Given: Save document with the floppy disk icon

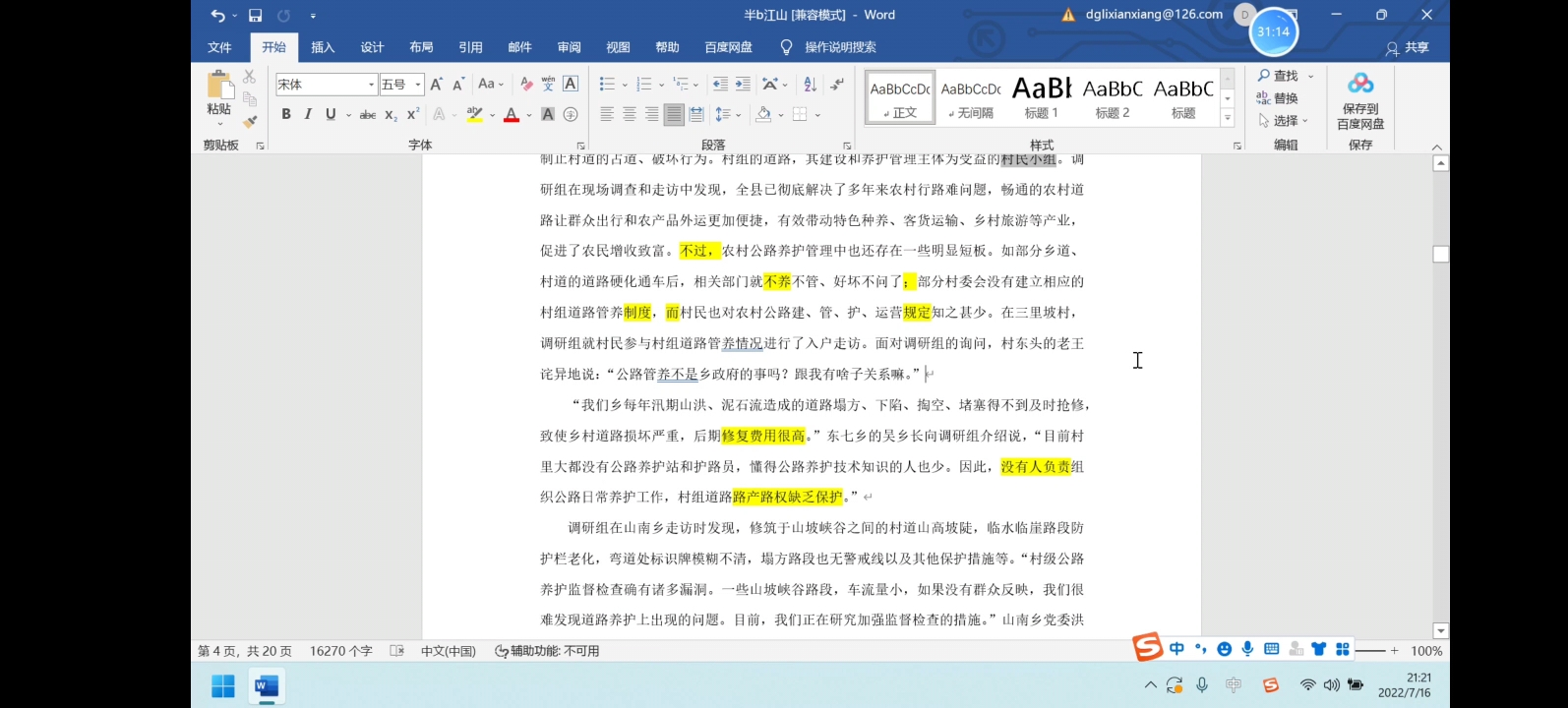Looking at the screenshot, I should click(x=255, y=16).
